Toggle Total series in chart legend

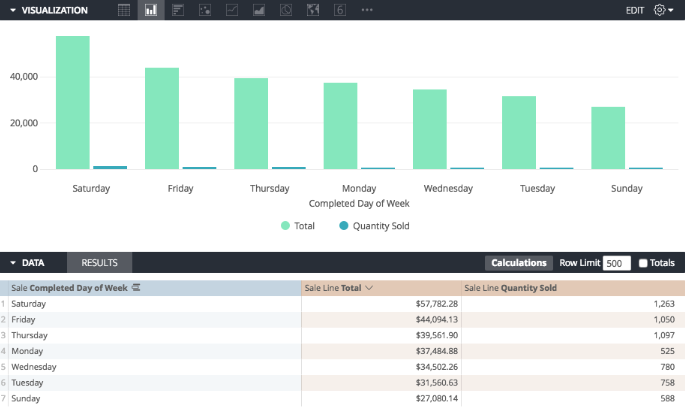(298, 226)
